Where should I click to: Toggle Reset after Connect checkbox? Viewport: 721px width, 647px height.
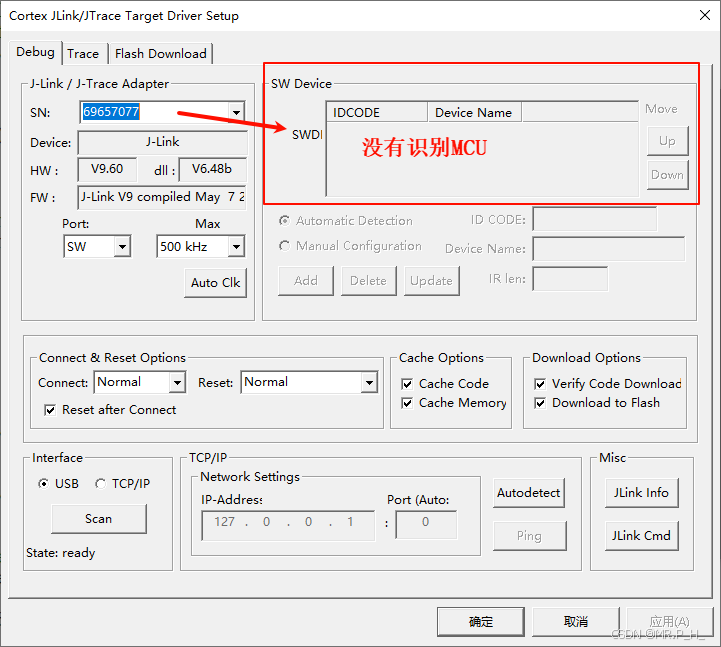tap(50, 410)
